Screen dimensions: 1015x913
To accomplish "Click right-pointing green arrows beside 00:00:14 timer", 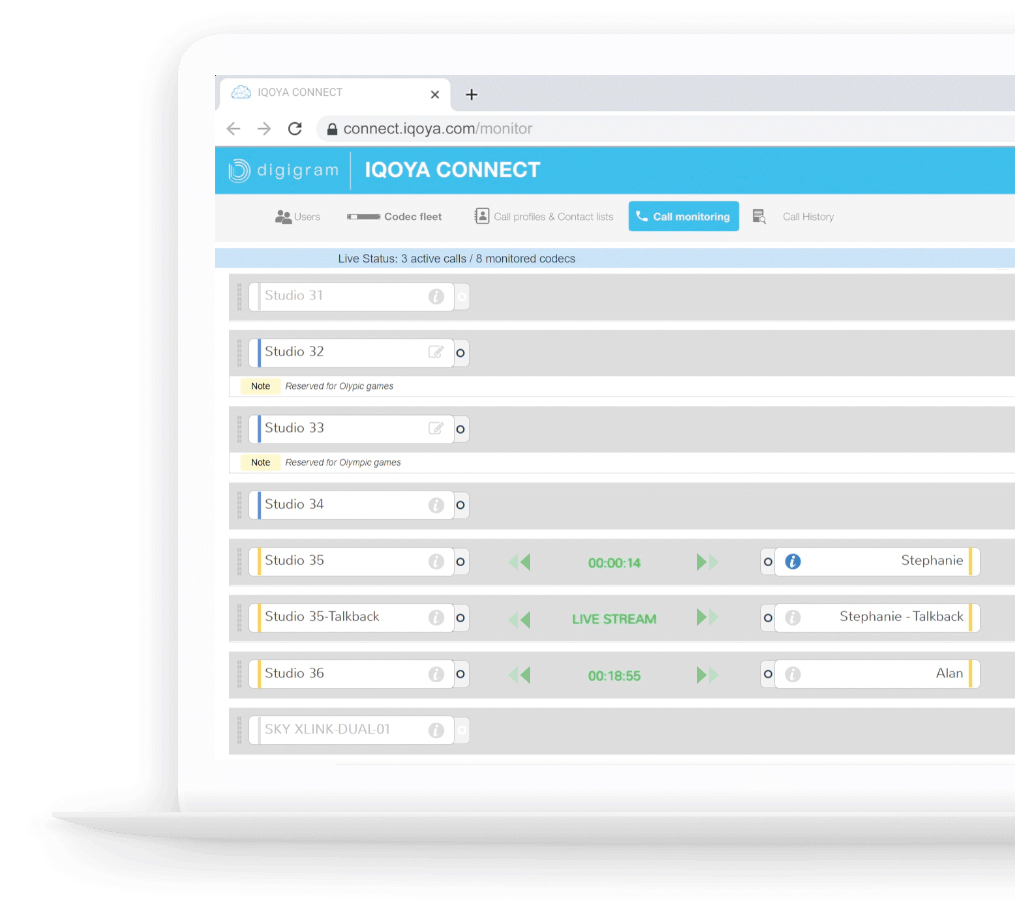I will [x=707, y=562].
